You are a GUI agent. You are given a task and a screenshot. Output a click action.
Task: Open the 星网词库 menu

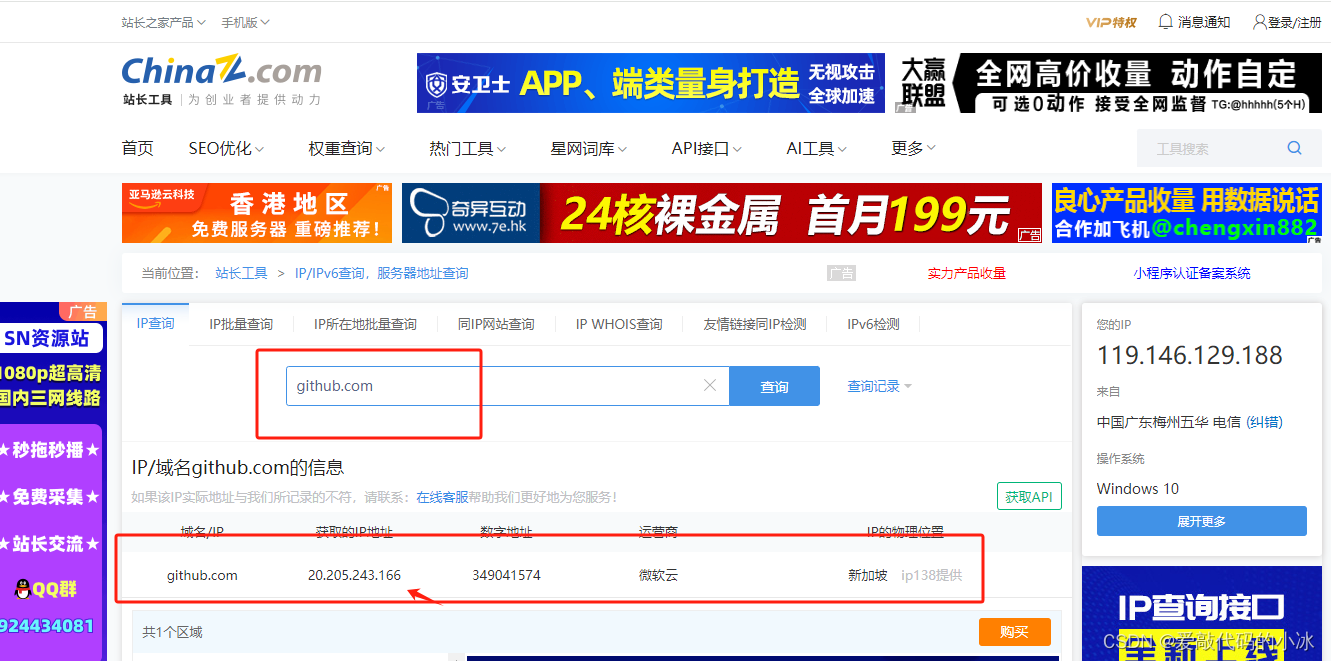(x=588, y=148)
